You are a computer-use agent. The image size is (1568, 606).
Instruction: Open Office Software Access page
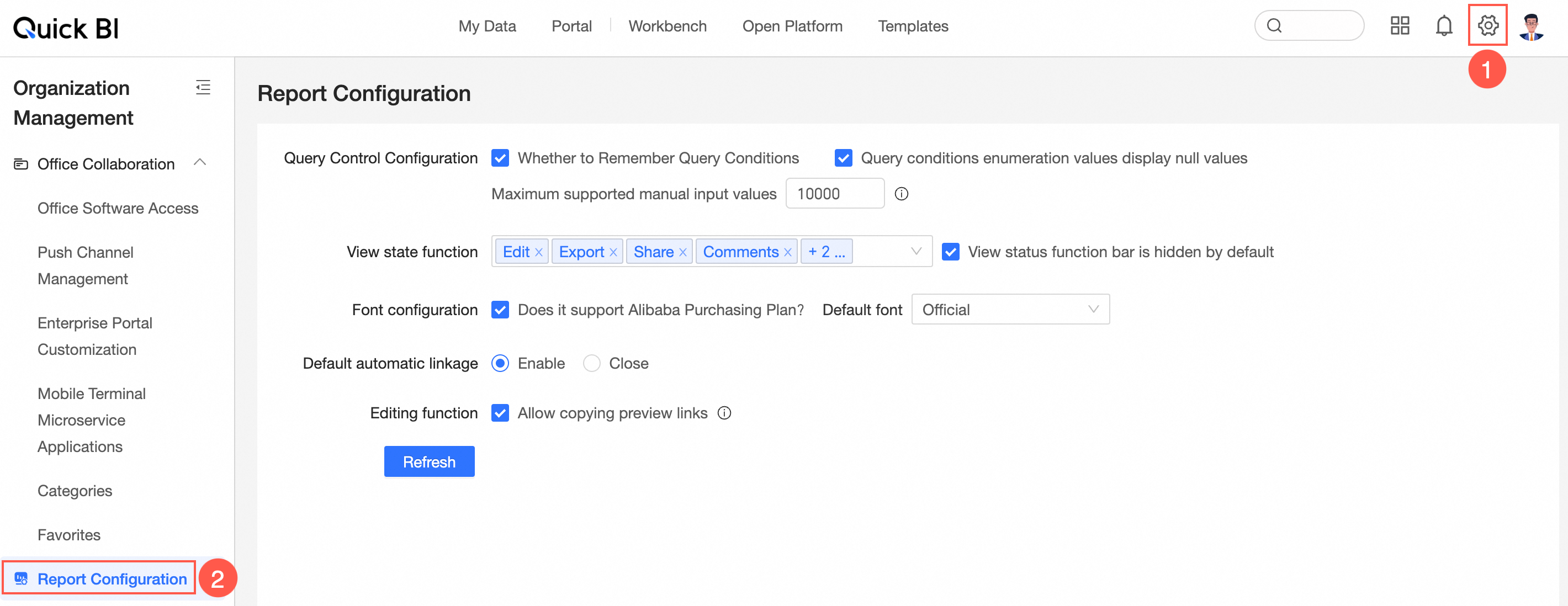tap(118, 208)
